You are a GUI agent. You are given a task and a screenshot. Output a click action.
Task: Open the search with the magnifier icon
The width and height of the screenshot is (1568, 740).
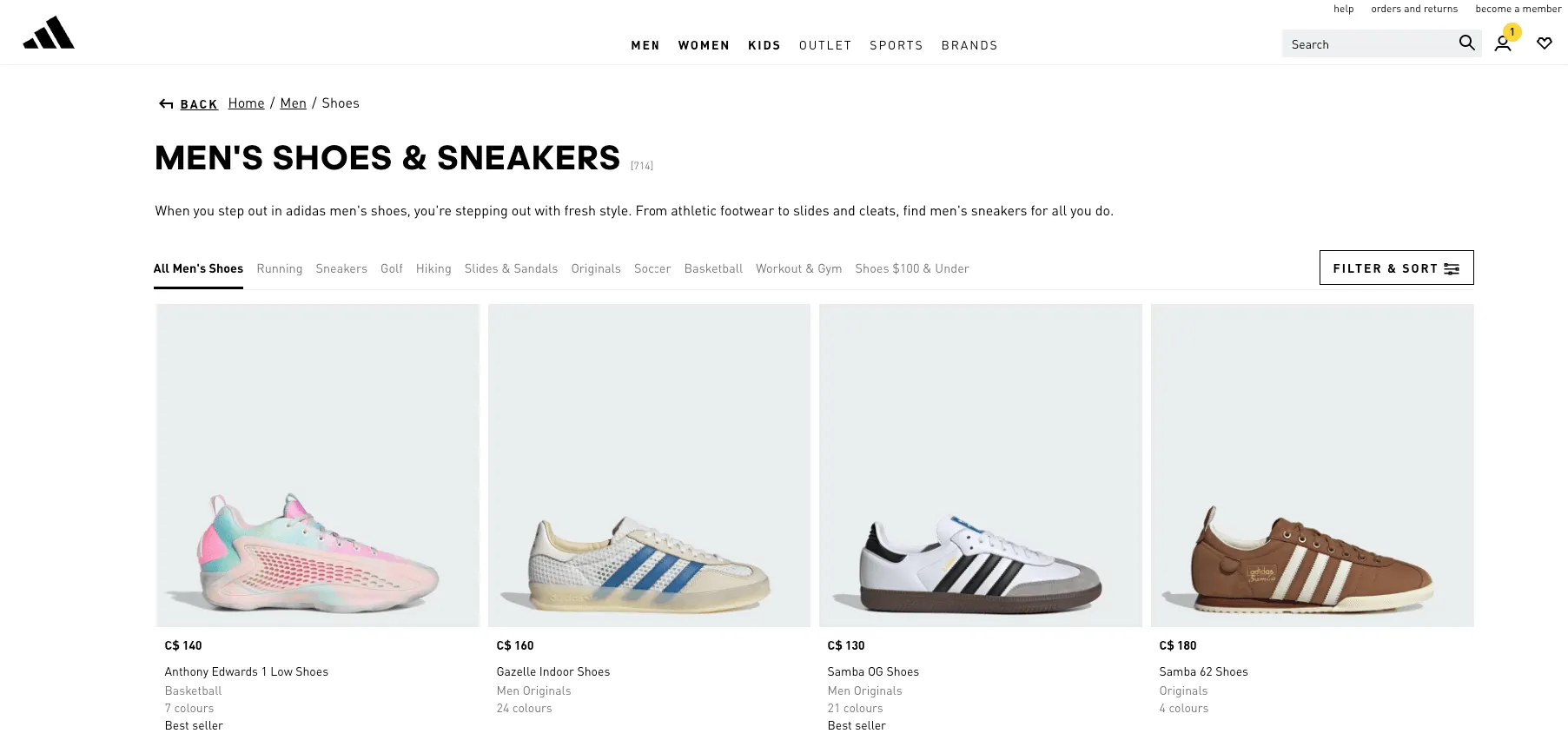tap(1466, 43)
